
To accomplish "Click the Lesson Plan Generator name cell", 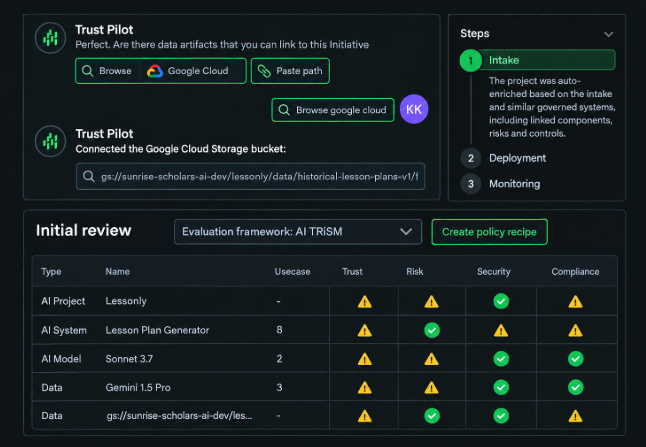I will coord(157,330).
